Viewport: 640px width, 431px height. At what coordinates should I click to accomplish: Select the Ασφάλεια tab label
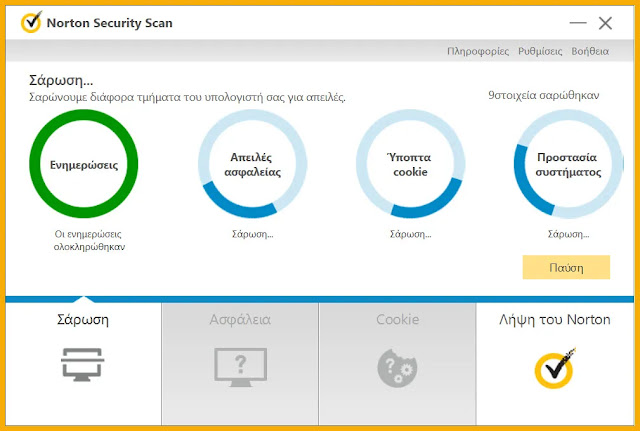click(240, 319)
